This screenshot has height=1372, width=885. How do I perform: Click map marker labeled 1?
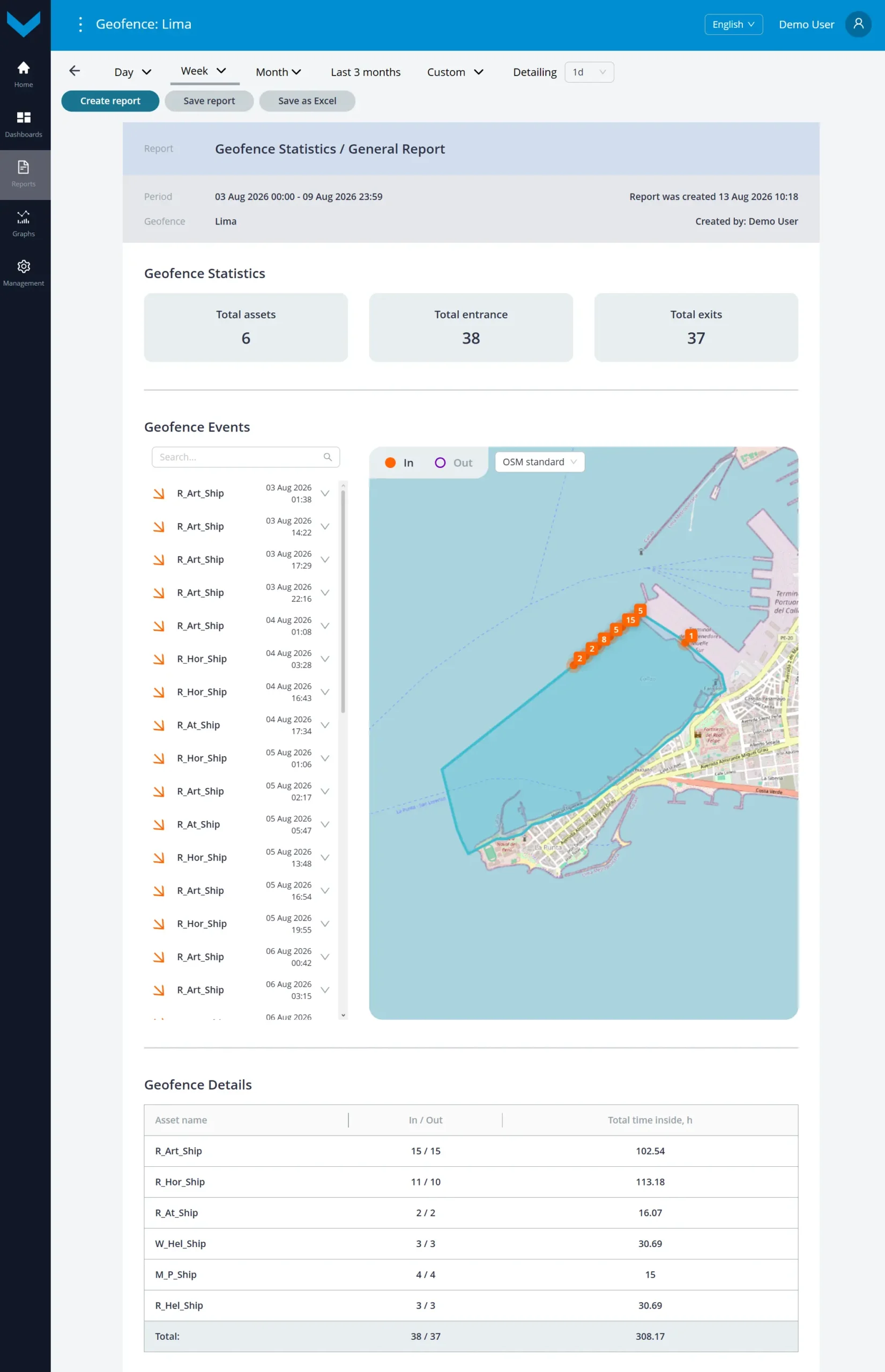pyautogui.click(x=691, y=636)
